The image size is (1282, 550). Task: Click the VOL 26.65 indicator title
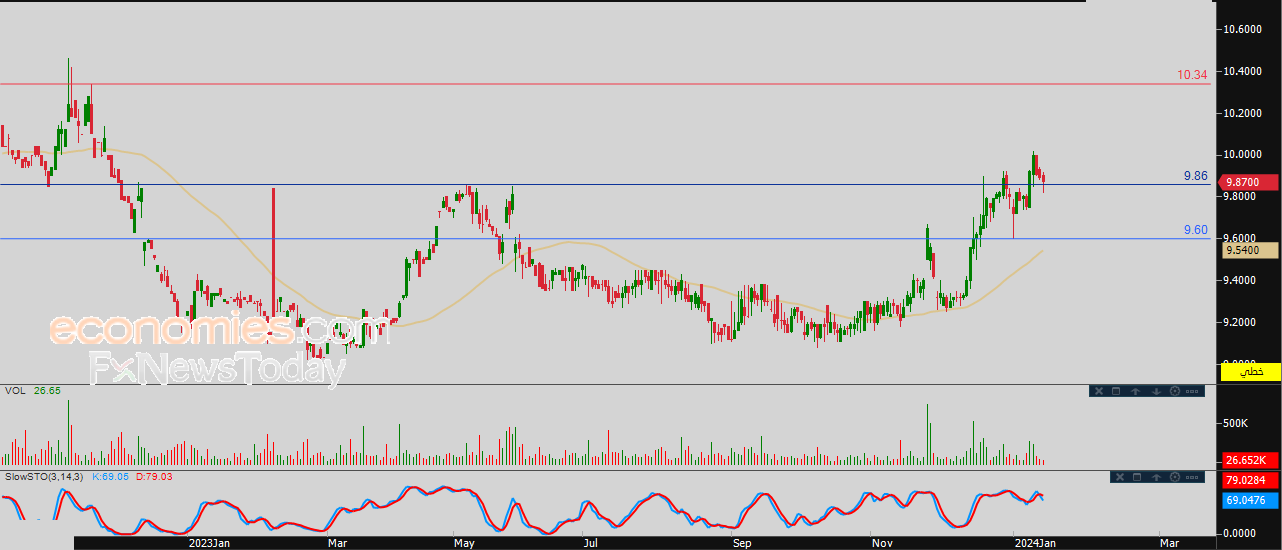click(x=32, y=390)
